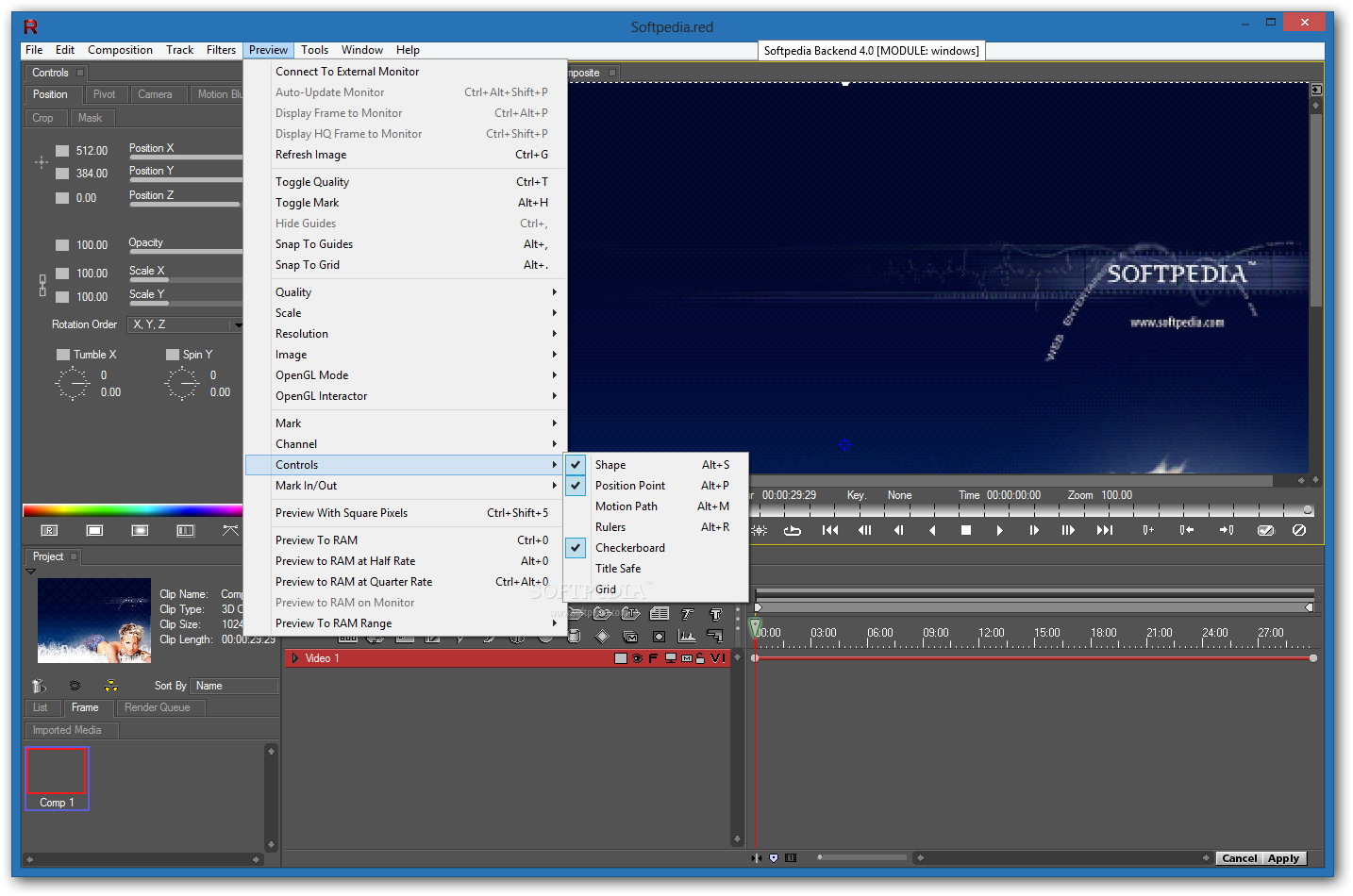Click the crosshair settings icon left of loop

point(759,530)
